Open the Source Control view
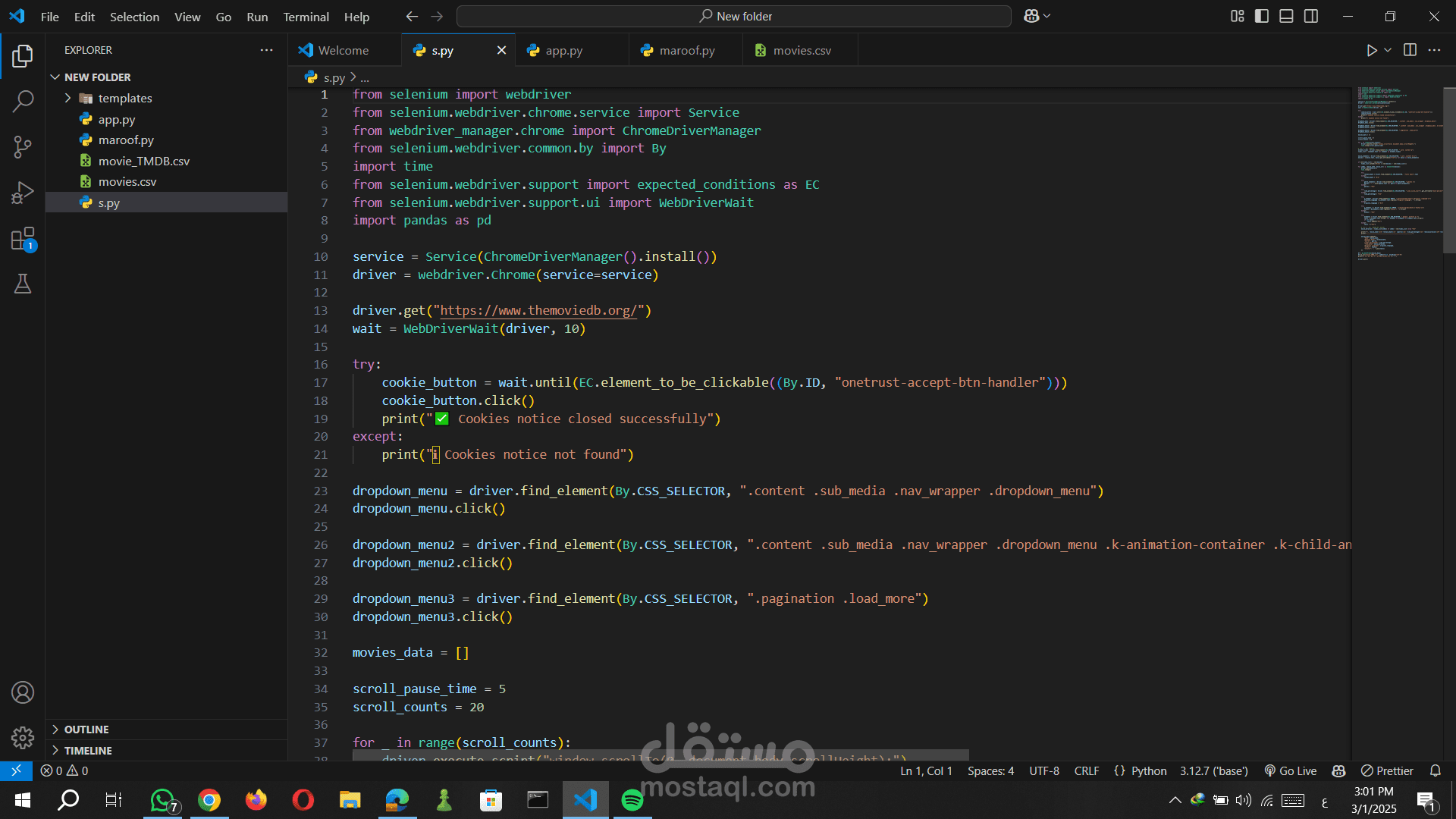Image resolution: width=1456 pixels, height=819 pixels. tap(23, 146)
